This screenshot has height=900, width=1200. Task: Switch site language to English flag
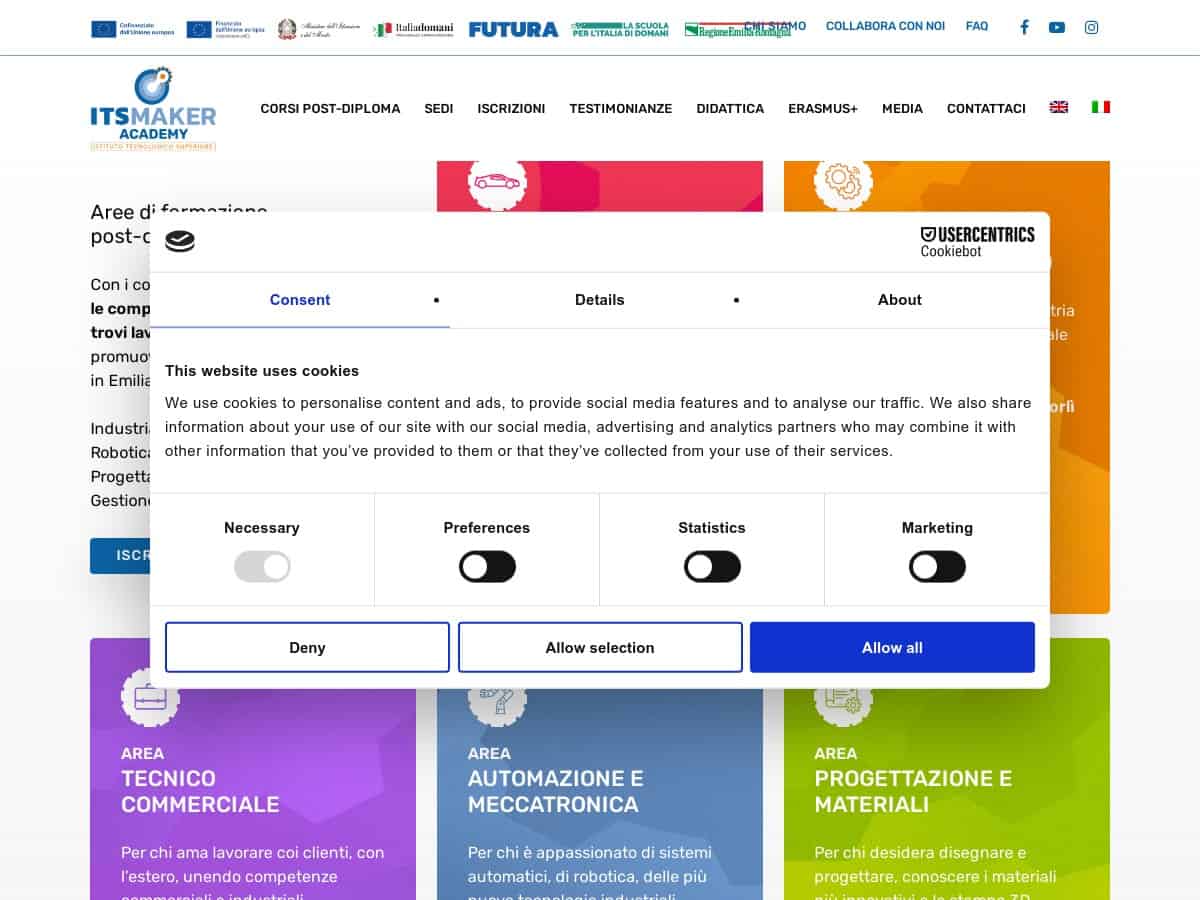point(1059,107)
